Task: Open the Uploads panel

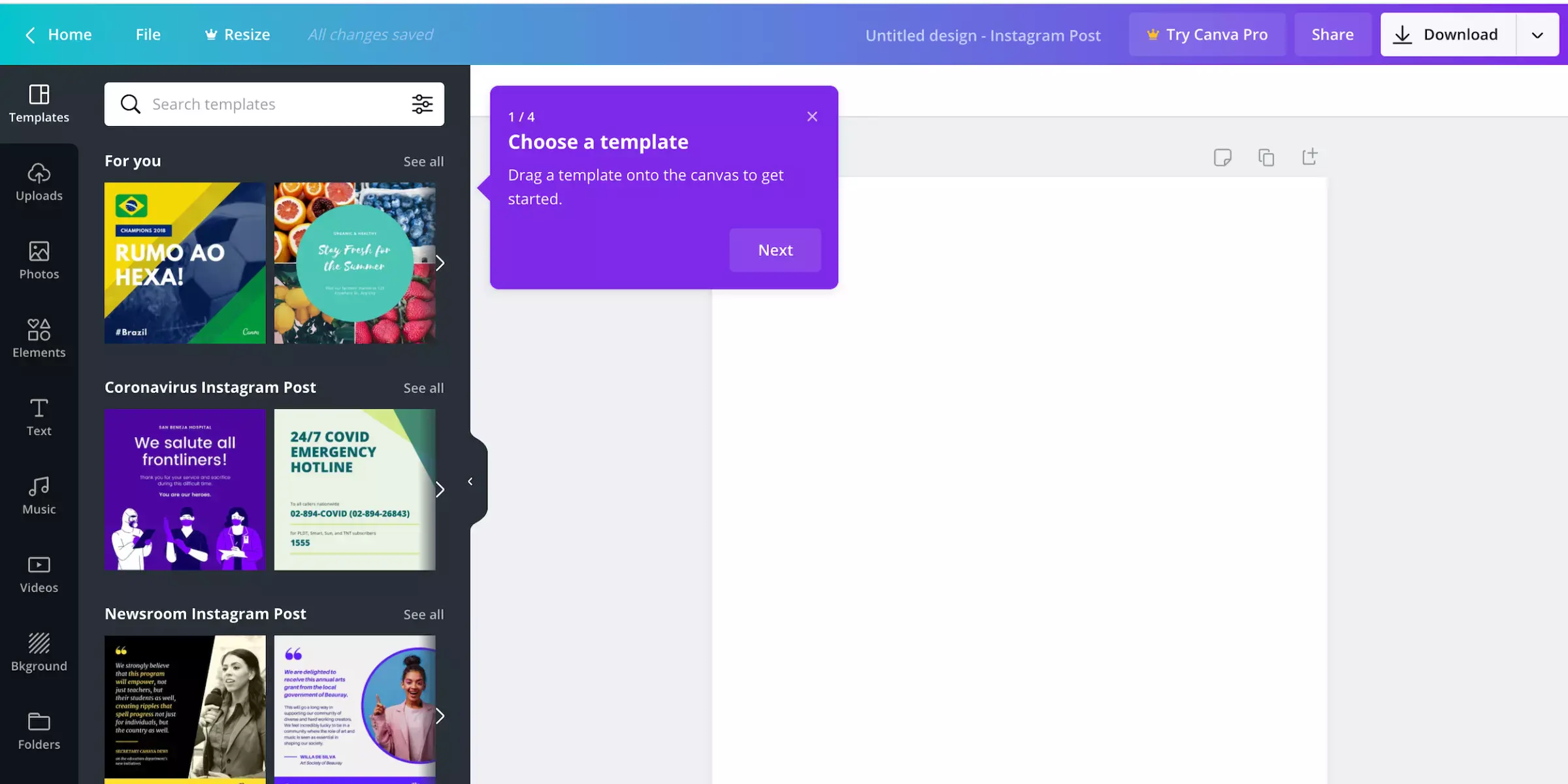Action: (38, 182)
